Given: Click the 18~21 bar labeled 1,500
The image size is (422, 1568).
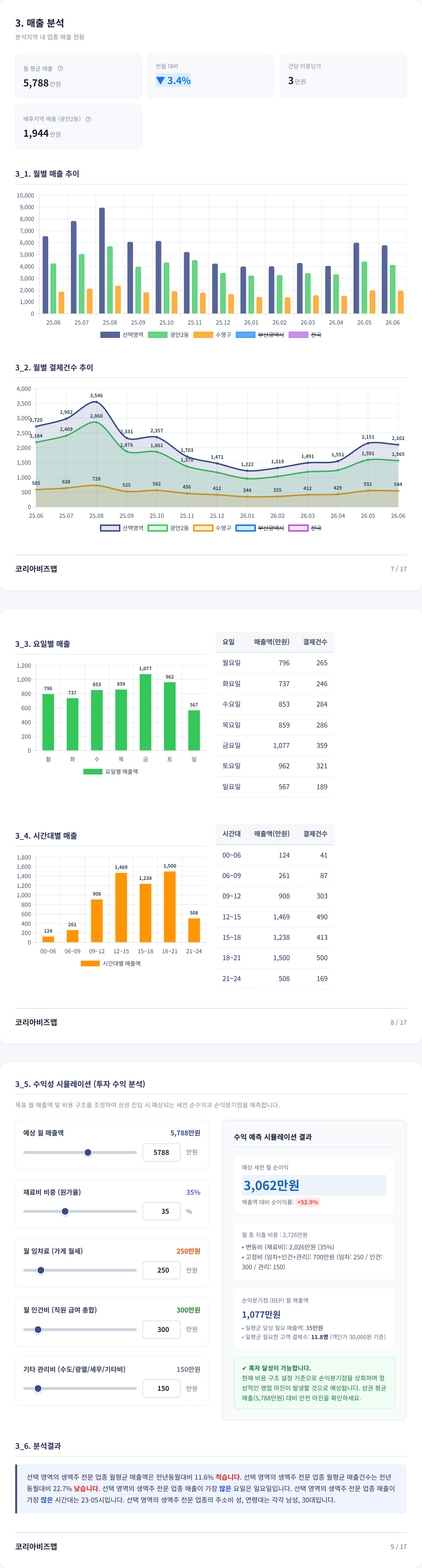Looking at the screenshot, I should tap(170, 907).
